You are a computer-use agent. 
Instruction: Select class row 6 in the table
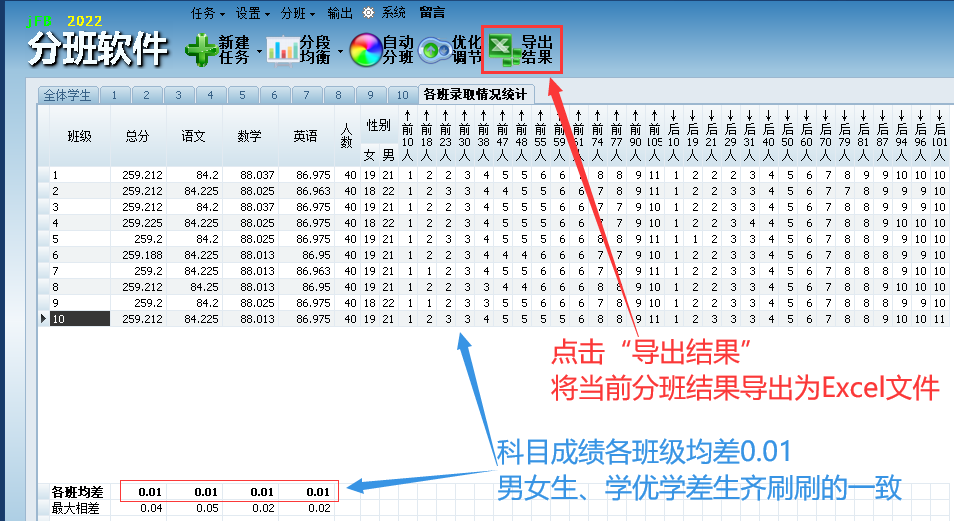tap(493, 255)
